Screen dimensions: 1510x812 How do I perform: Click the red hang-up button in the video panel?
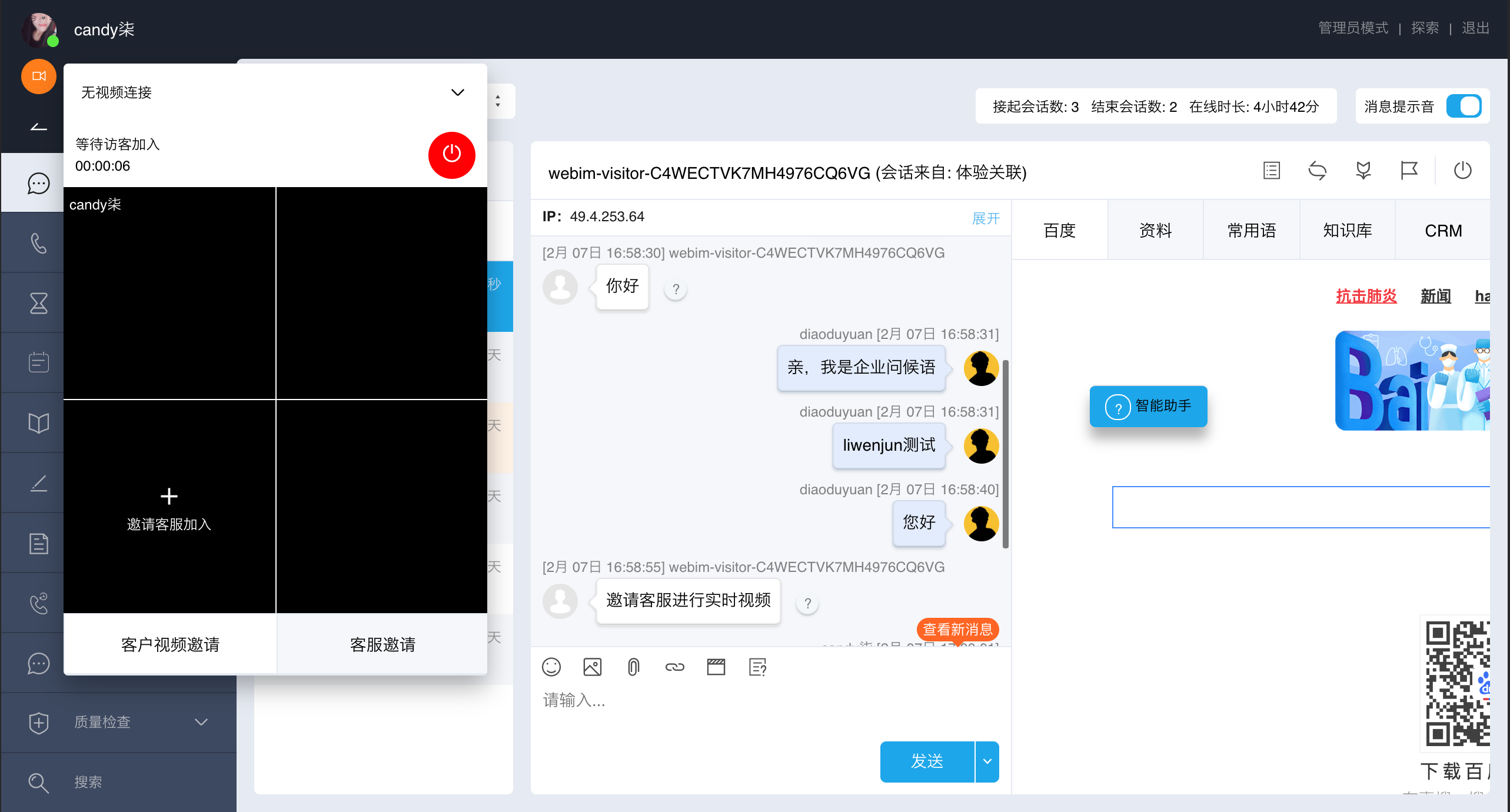[x=451, y=155]
